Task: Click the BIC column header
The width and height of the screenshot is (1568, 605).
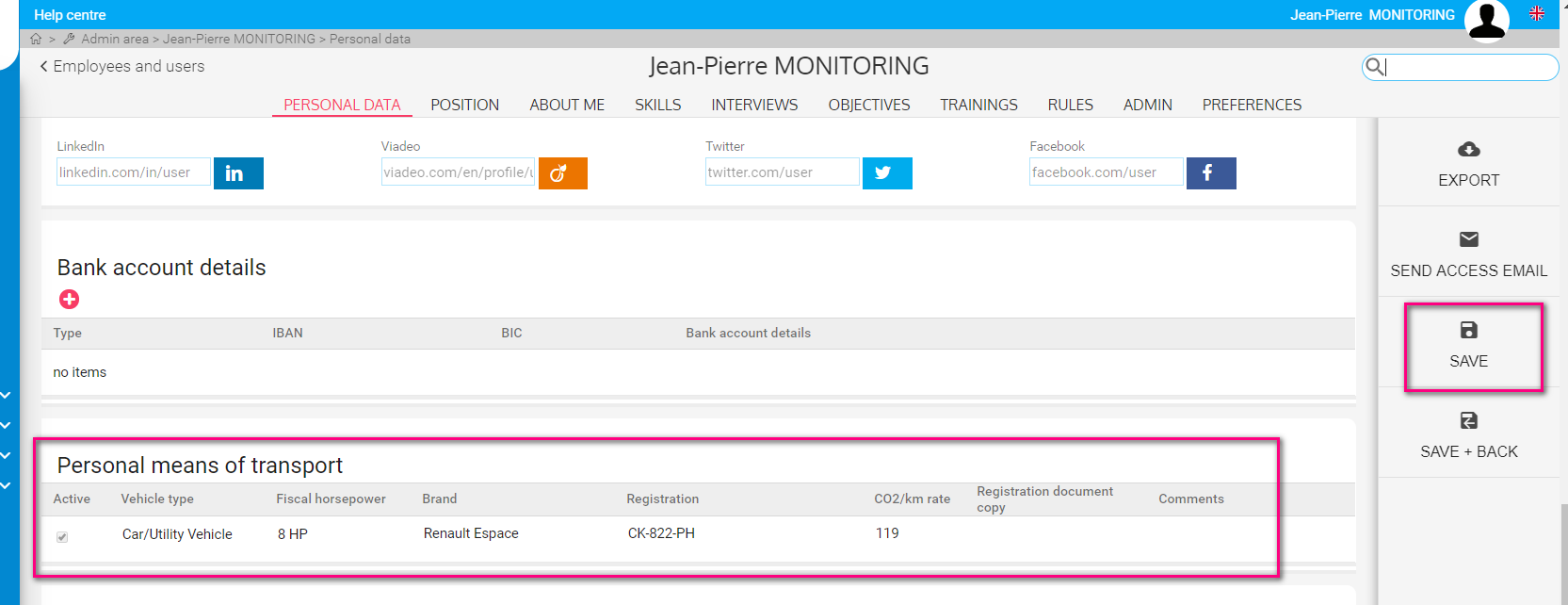Action: pyautogui.click(x=511, y=333)
